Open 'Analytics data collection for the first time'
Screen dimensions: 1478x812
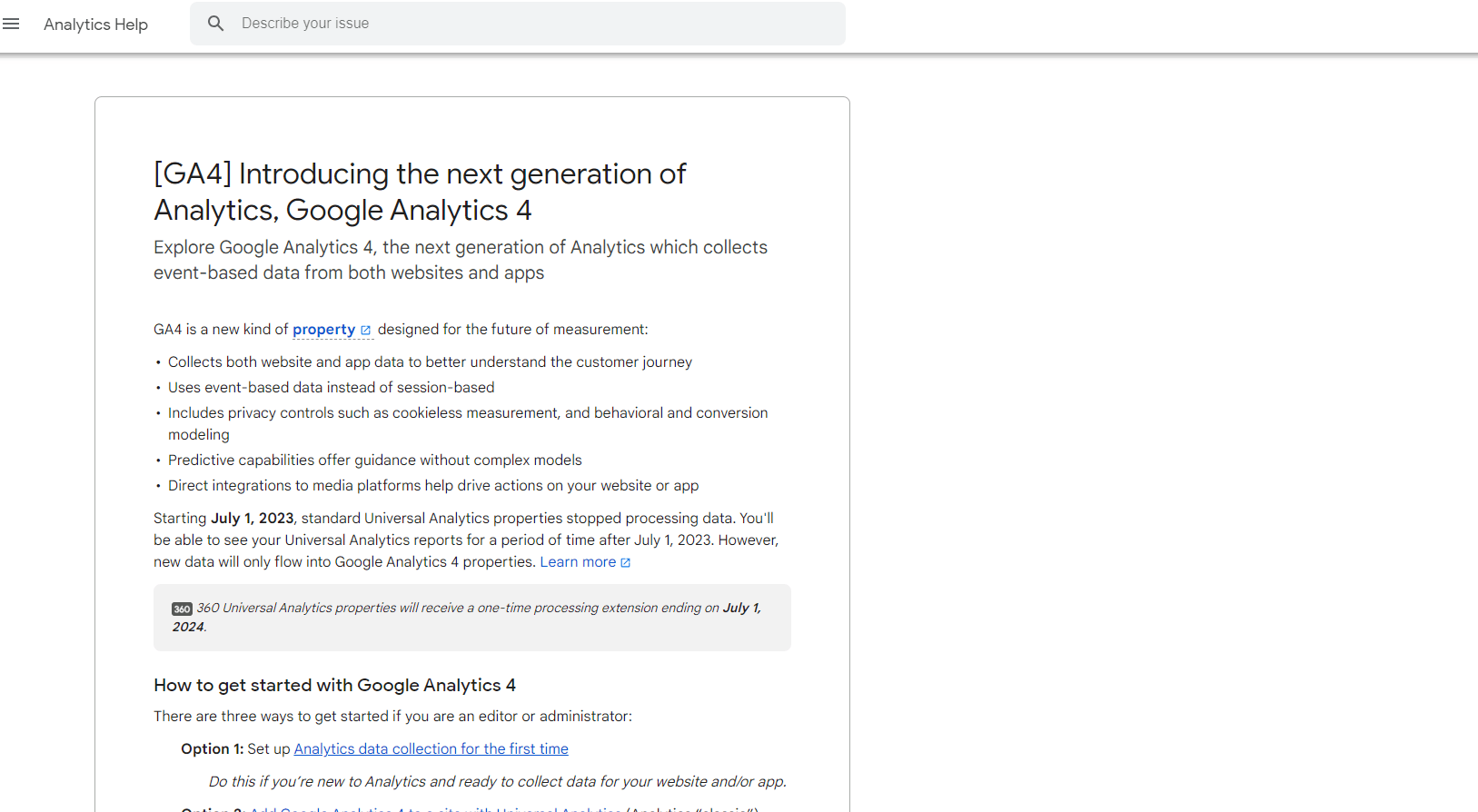pos(431,749)
